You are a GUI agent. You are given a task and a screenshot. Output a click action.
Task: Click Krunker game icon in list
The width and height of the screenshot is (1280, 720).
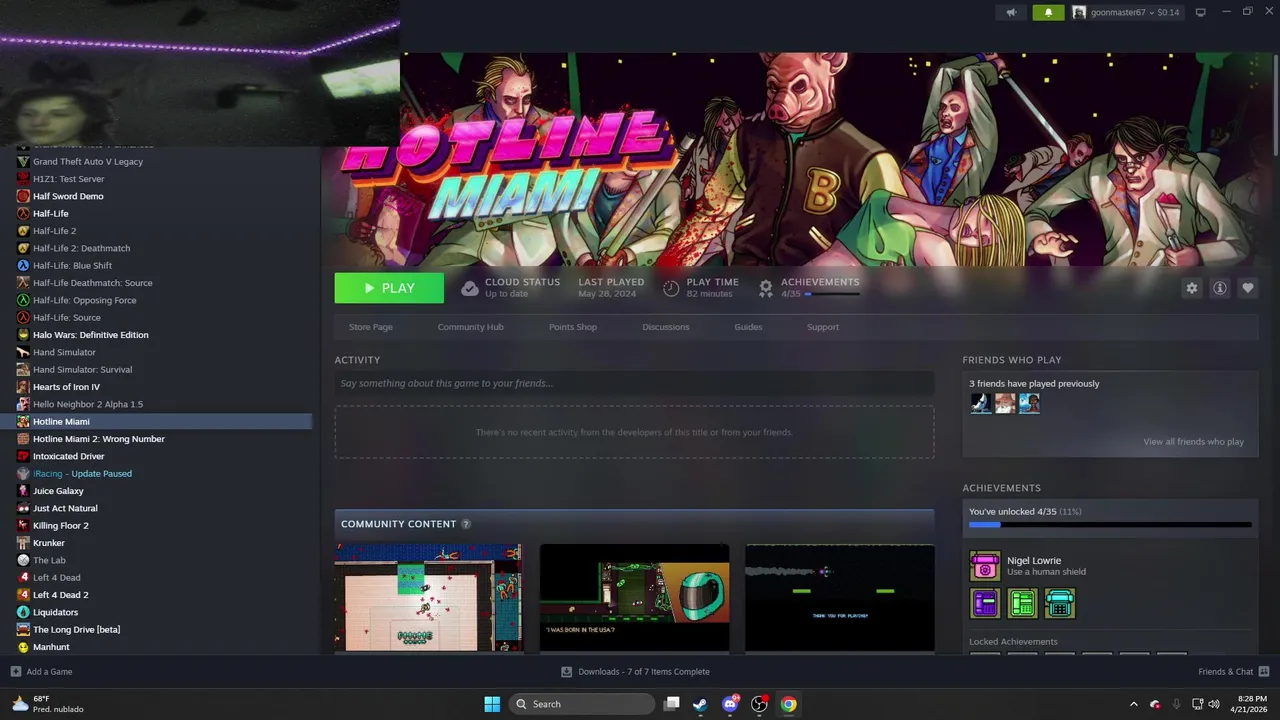(x=23, y=543)
